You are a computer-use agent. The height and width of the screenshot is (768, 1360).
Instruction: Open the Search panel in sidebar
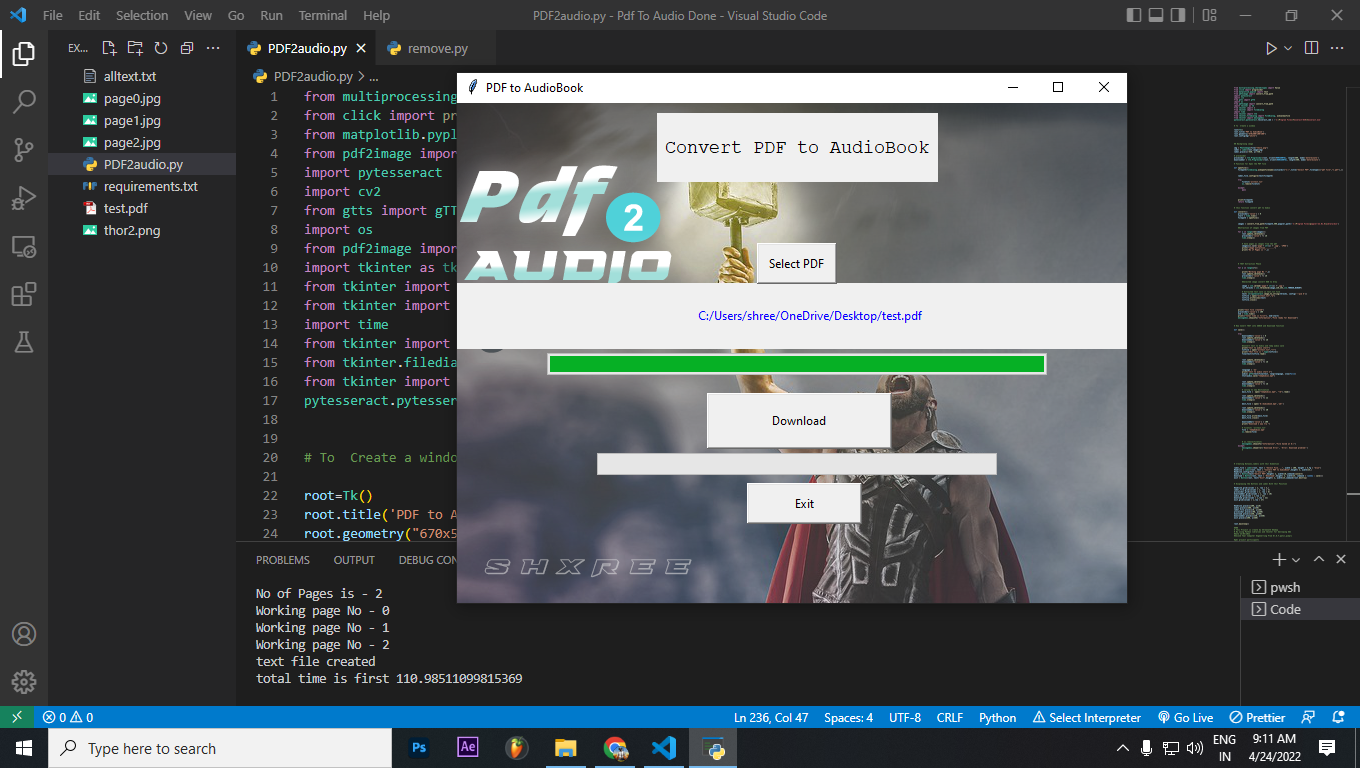pyautogui.click(x=24, y=101)
